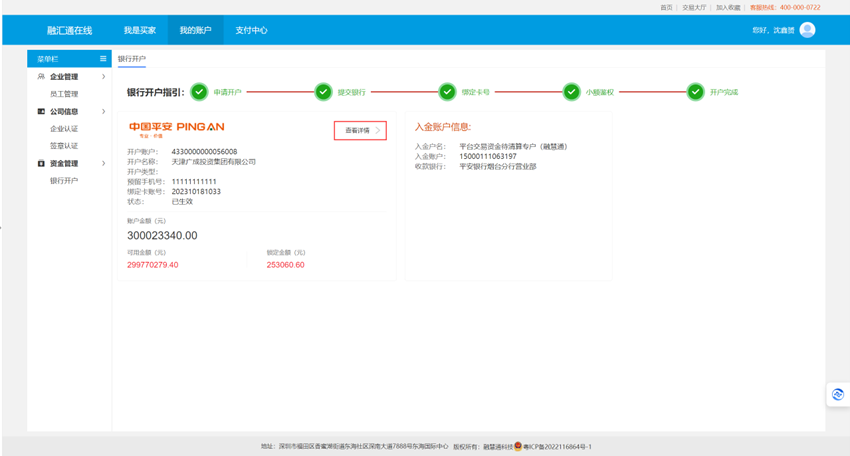
Task: Switch to the 银行开户 tab
Action: coord(132,60)
